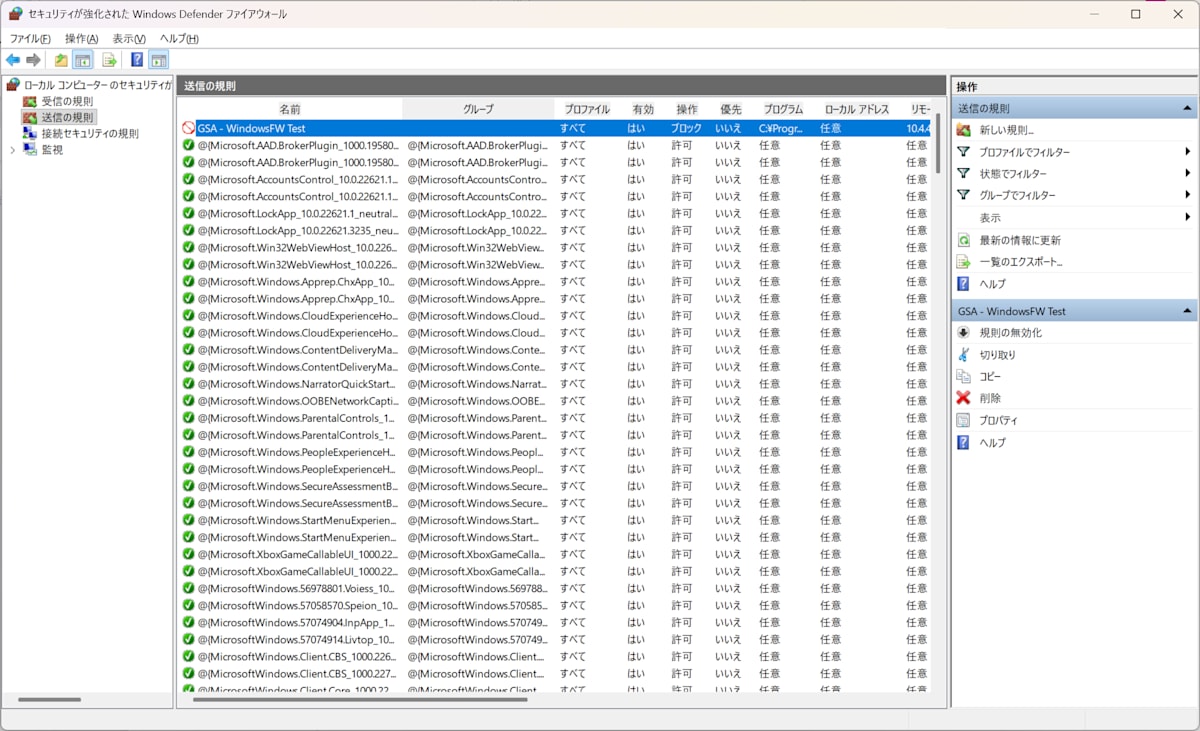Image resolution: width=1200 pixels, height=731 pixels.
Task: Select the MicrosoftWindows.Client.CBS_1000.227... rule
Action: coord(298,673)
